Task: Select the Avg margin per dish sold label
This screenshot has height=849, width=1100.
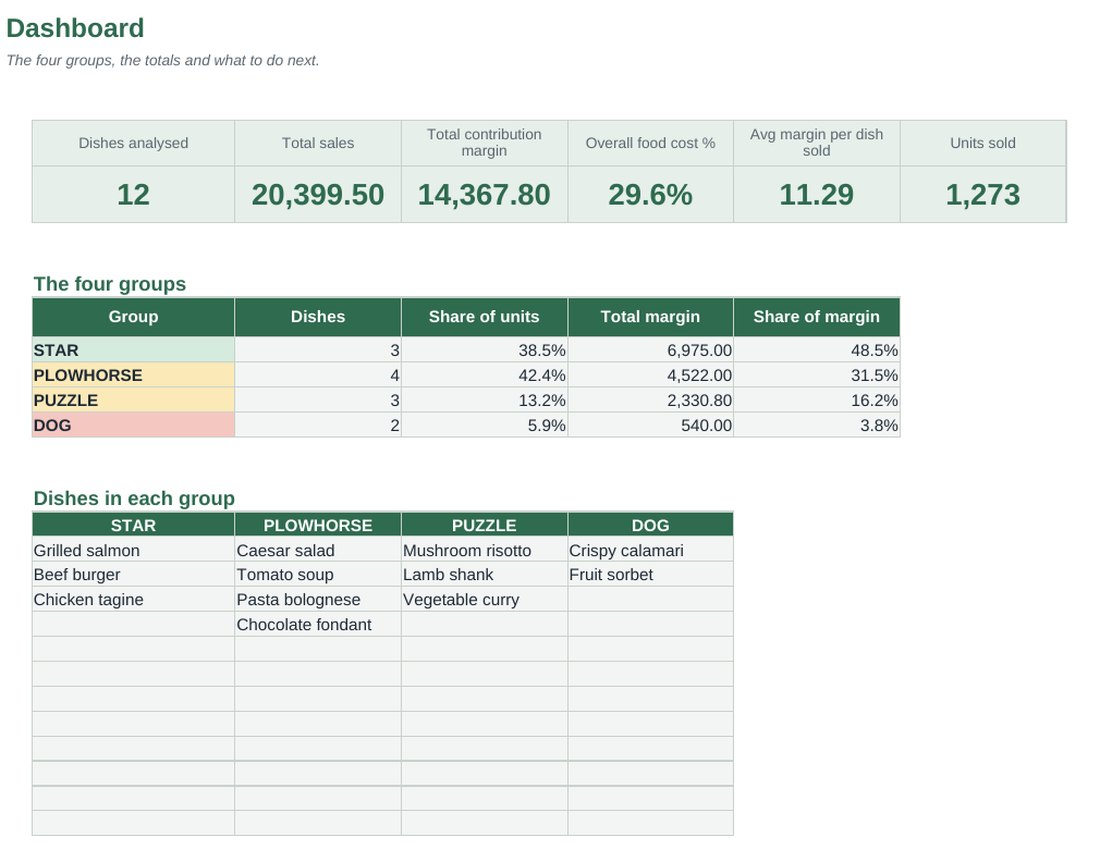Action: coord(817,143)
